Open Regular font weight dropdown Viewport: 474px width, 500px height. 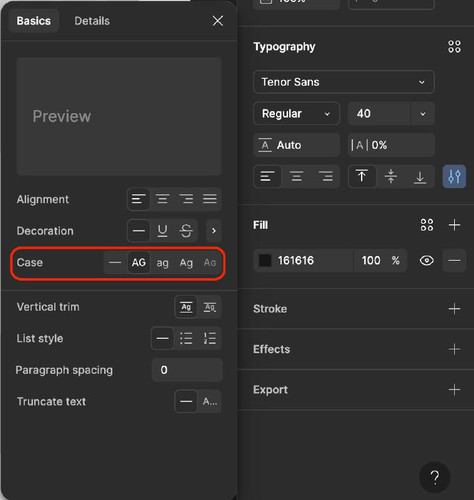pyautogui.click(x=296, y=114)
